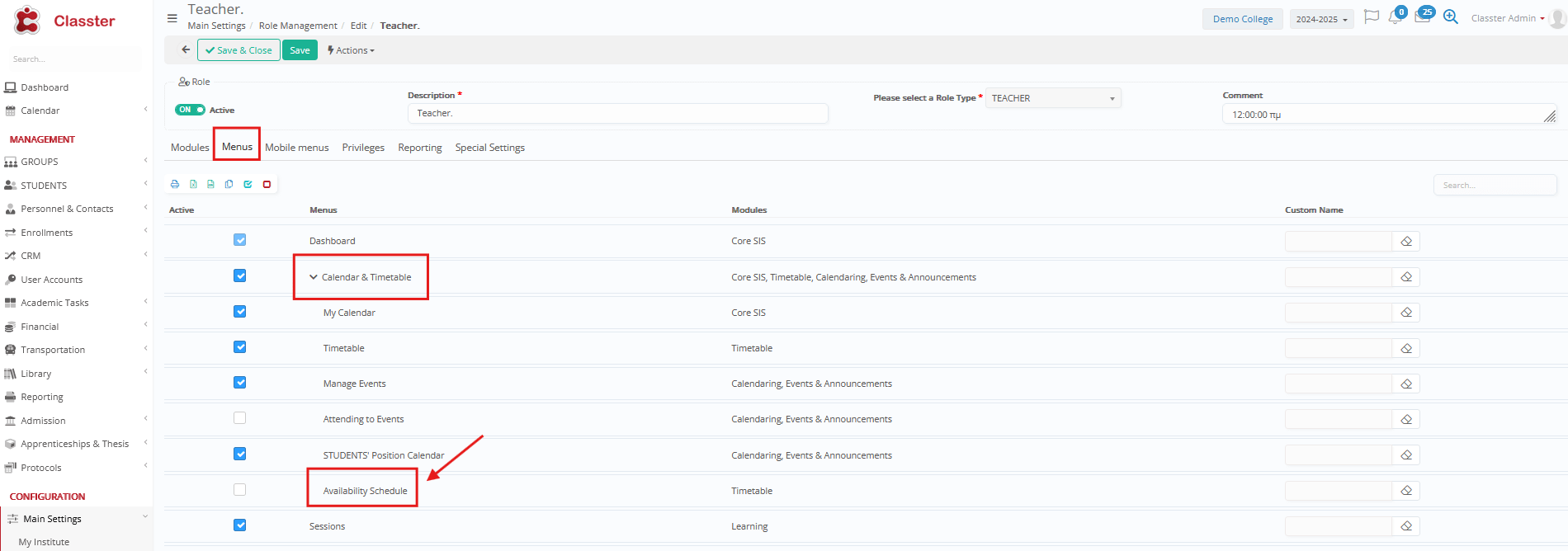Click the red deselect-all square icon
This screenshot has width=1568, height=551.
click(267, 184)
